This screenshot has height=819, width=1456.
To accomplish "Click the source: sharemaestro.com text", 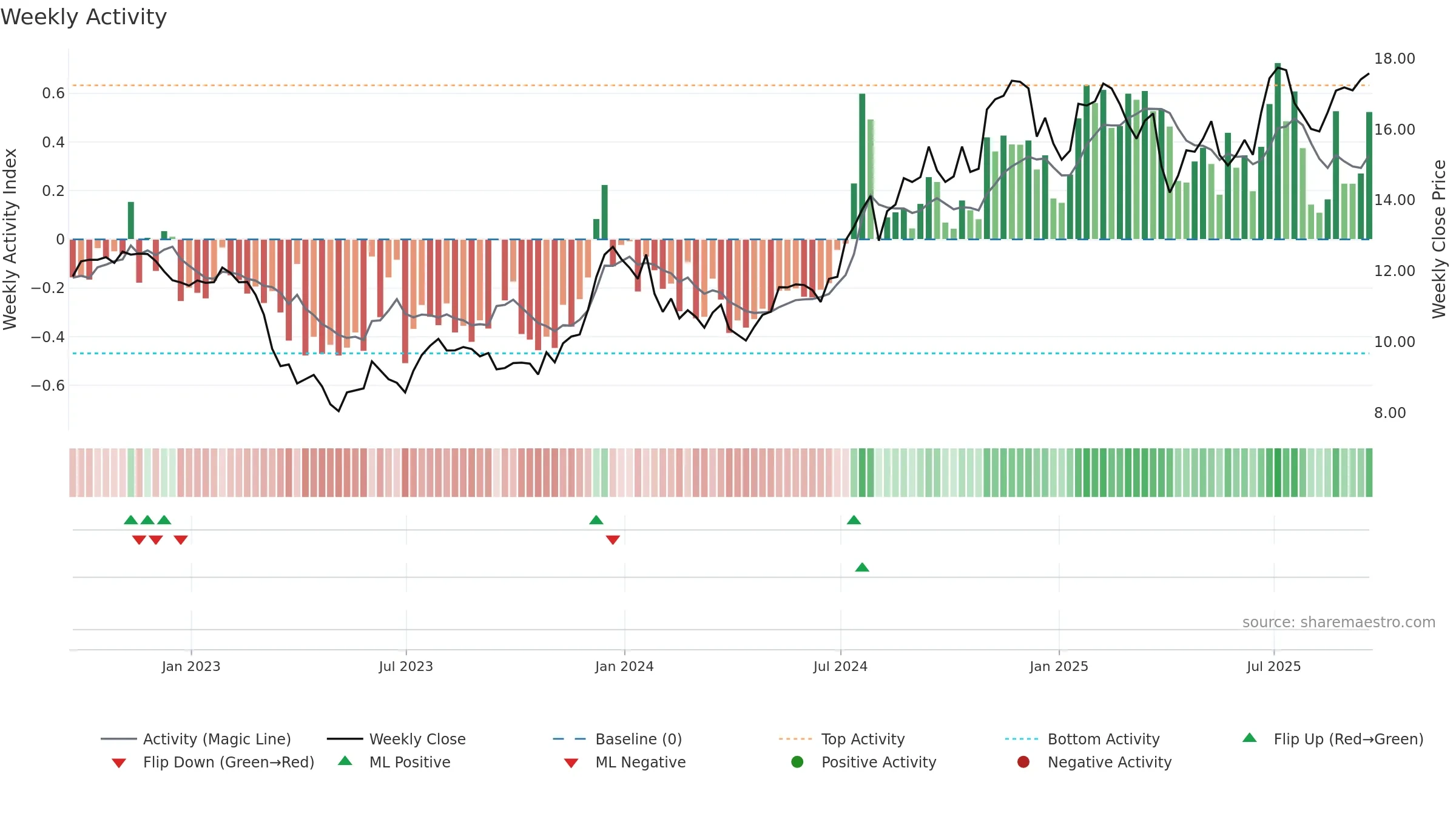I will [x=1338, y=622].
